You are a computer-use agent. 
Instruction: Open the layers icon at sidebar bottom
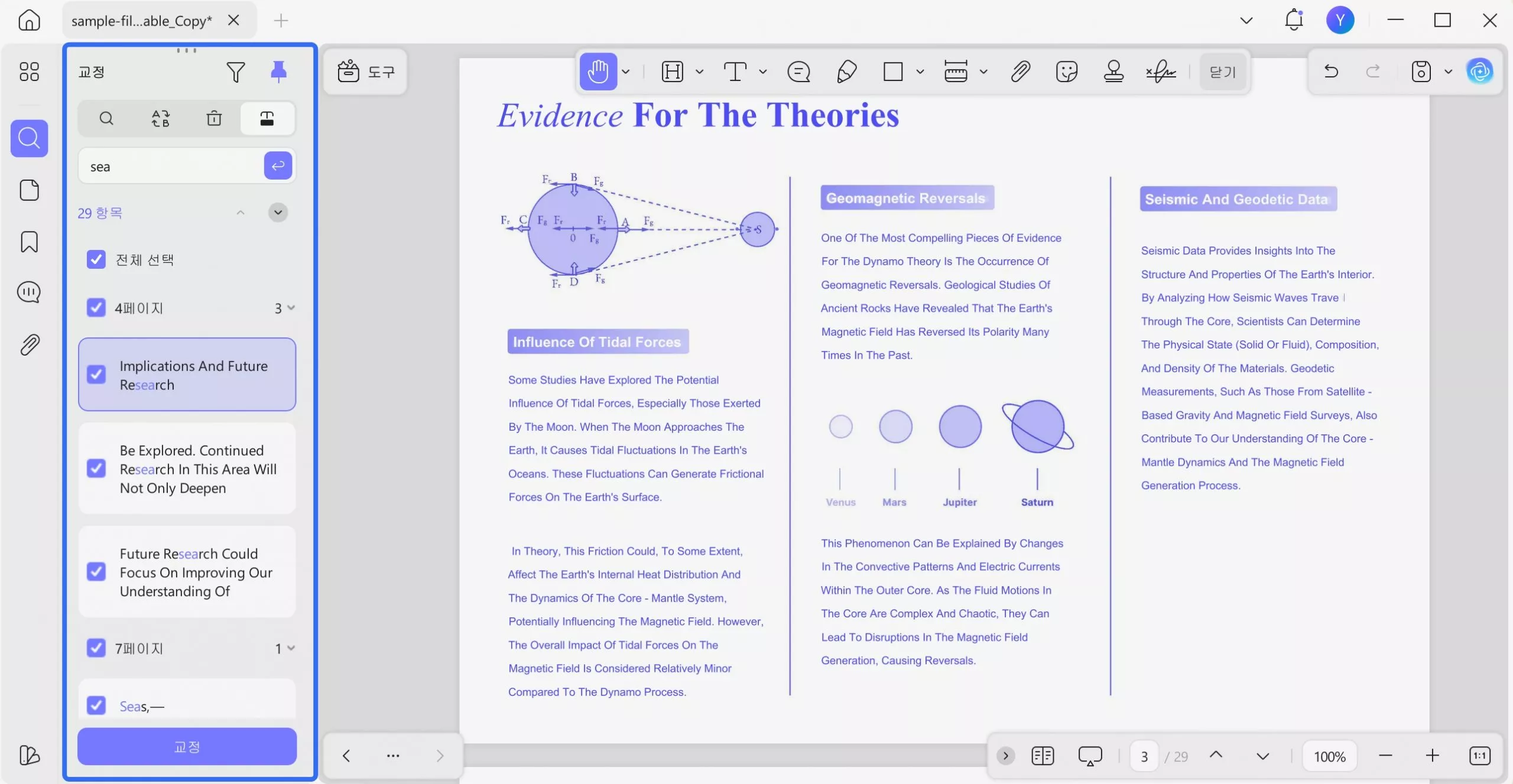[x=29, y=755]
